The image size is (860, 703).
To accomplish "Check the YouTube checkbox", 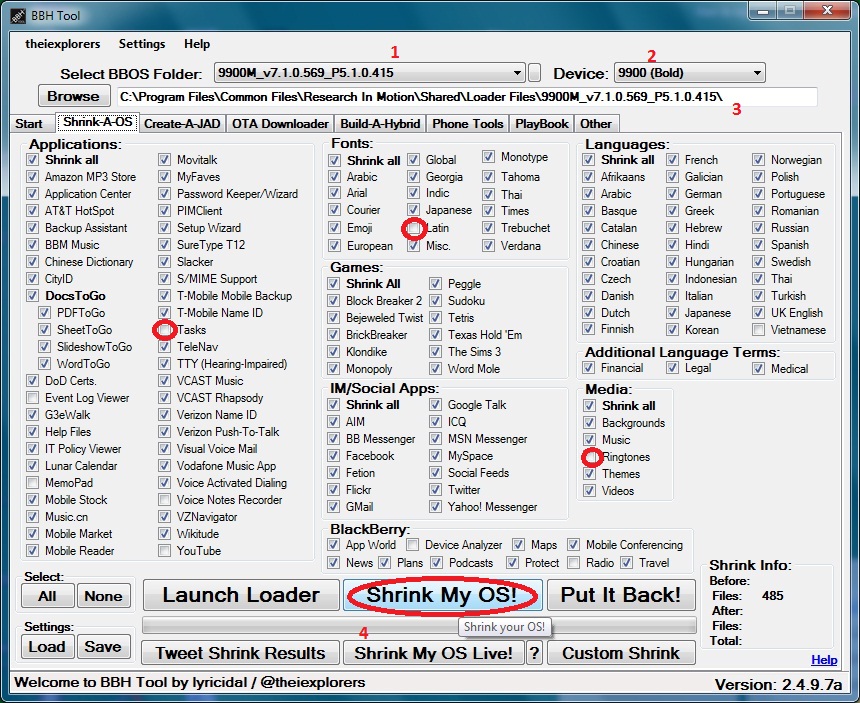I will 164,551.
